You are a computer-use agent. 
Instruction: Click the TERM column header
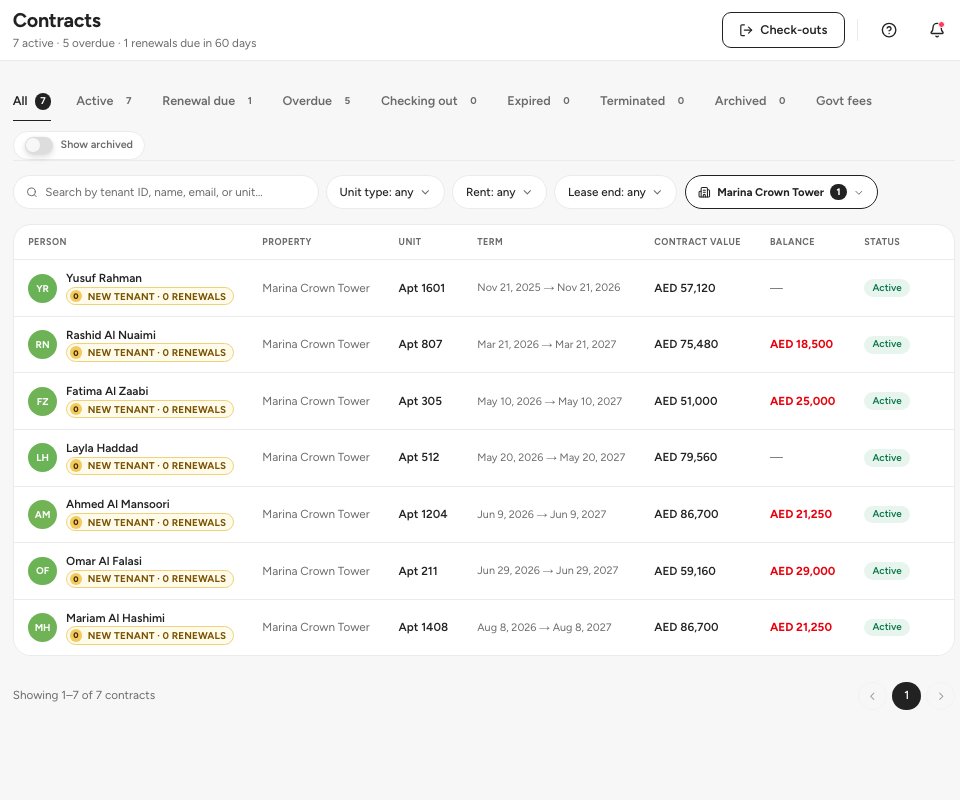[490, 242]
